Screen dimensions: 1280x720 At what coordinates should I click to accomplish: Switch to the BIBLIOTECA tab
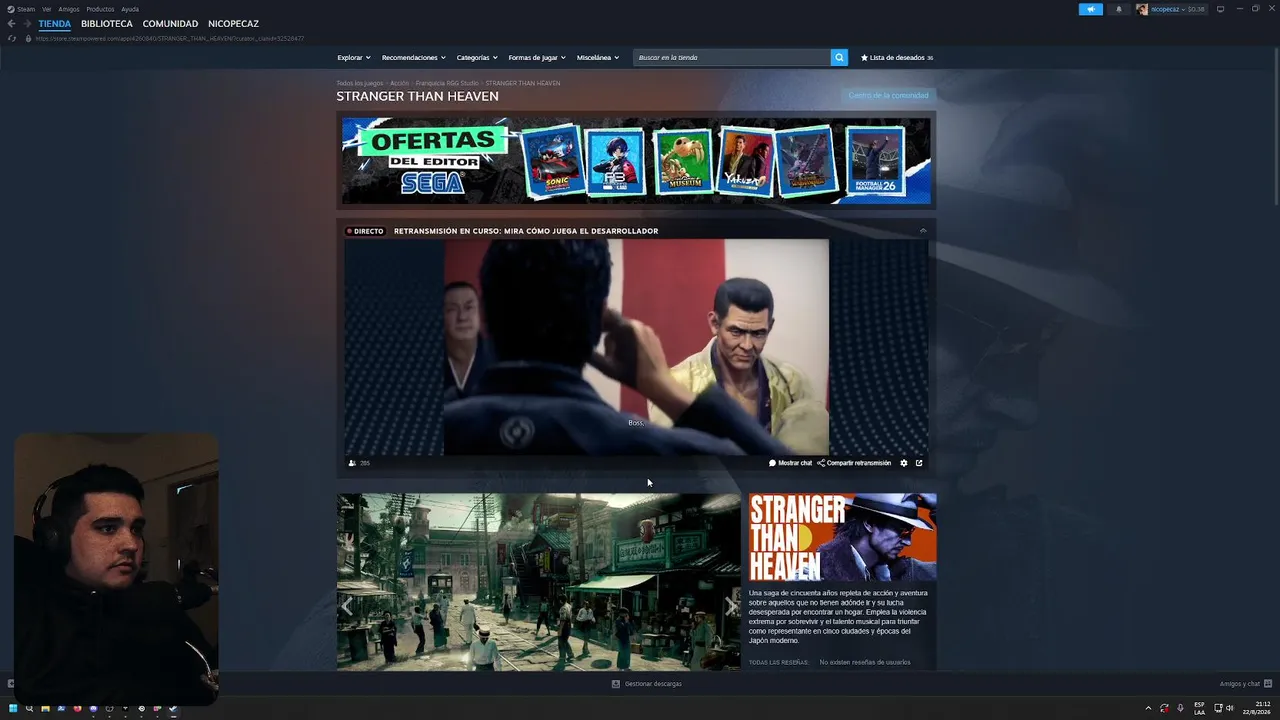[107, 24]
